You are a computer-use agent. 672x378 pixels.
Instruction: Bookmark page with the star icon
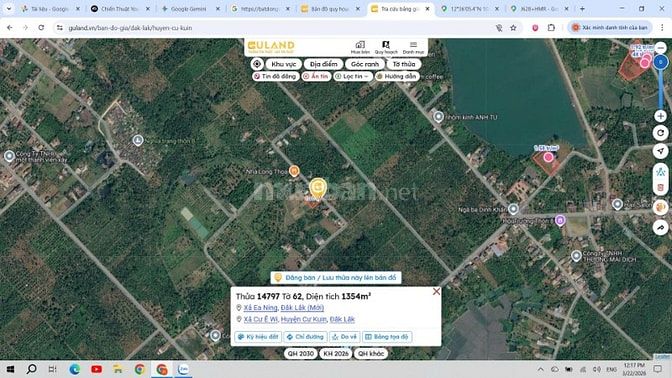[x=513, y=28]
